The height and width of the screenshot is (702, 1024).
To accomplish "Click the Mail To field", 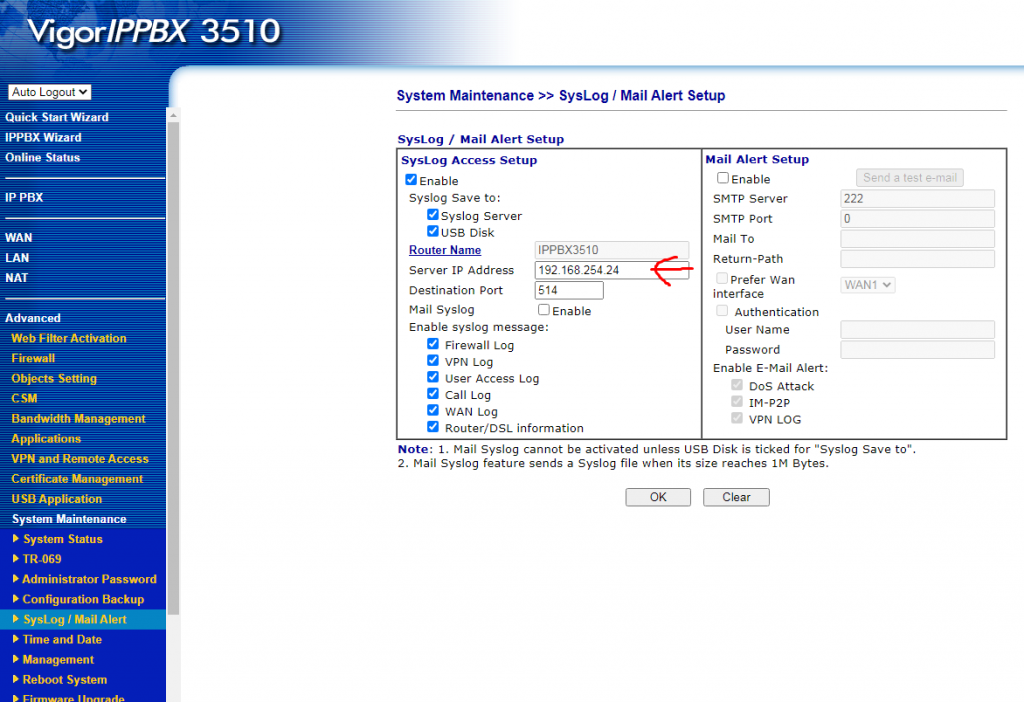I will point(918,239).
